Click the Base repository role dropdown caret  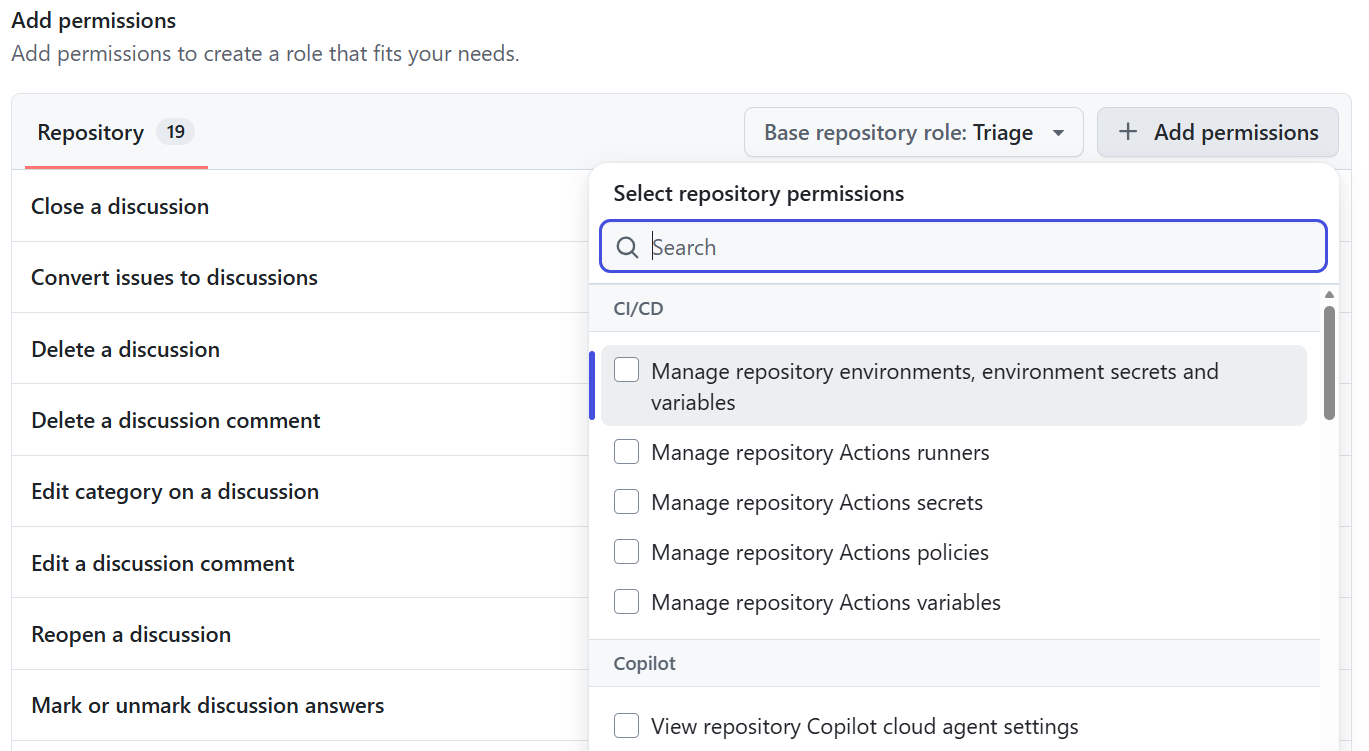pyautogui.click(x=1058, y=133)
